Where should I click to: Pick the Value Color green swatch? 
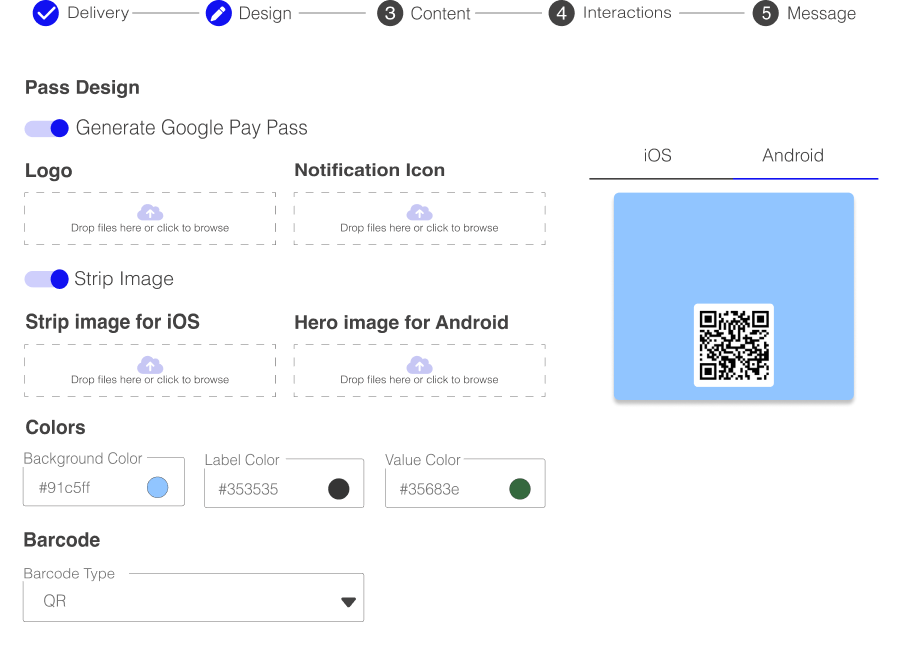(519, 489)
